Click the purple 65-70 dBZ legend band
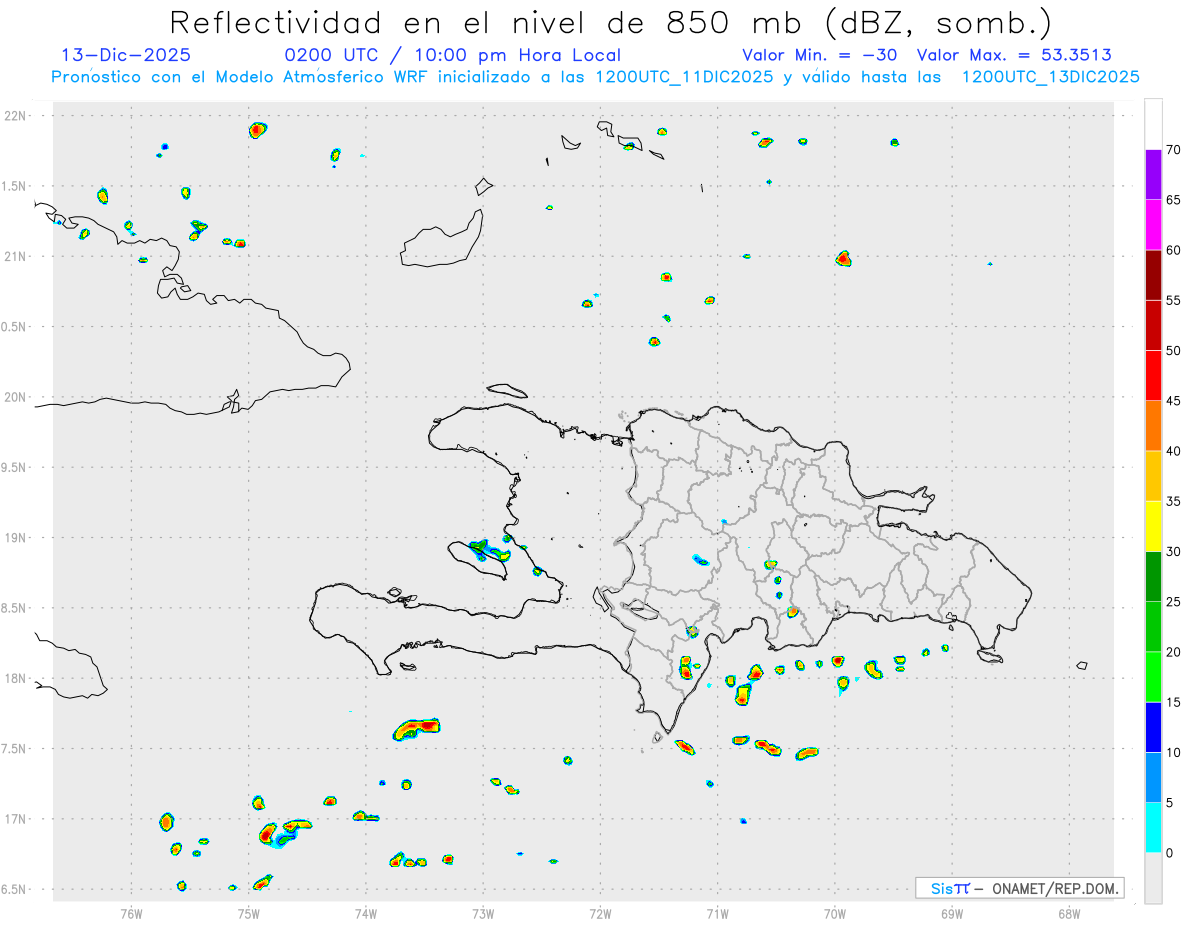The height and width of the screenshot is (927, 1200). (x=1153, y=174)
